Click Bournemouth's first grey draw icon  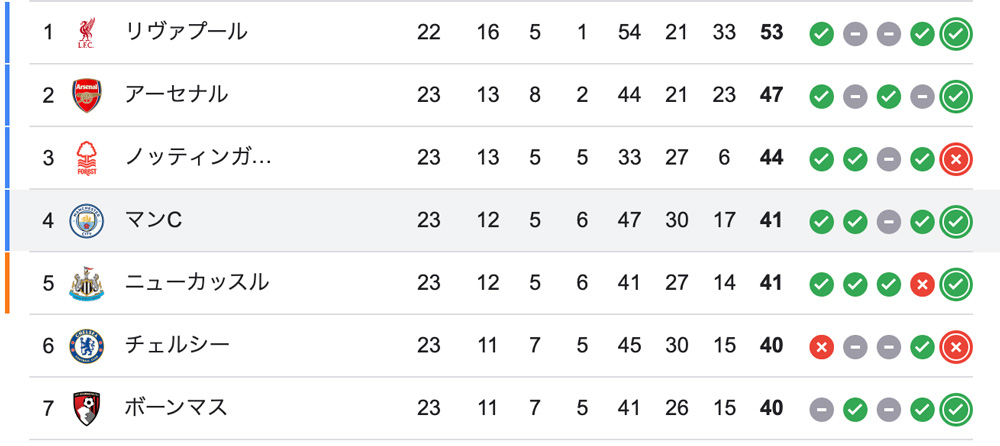pos(821,410)
